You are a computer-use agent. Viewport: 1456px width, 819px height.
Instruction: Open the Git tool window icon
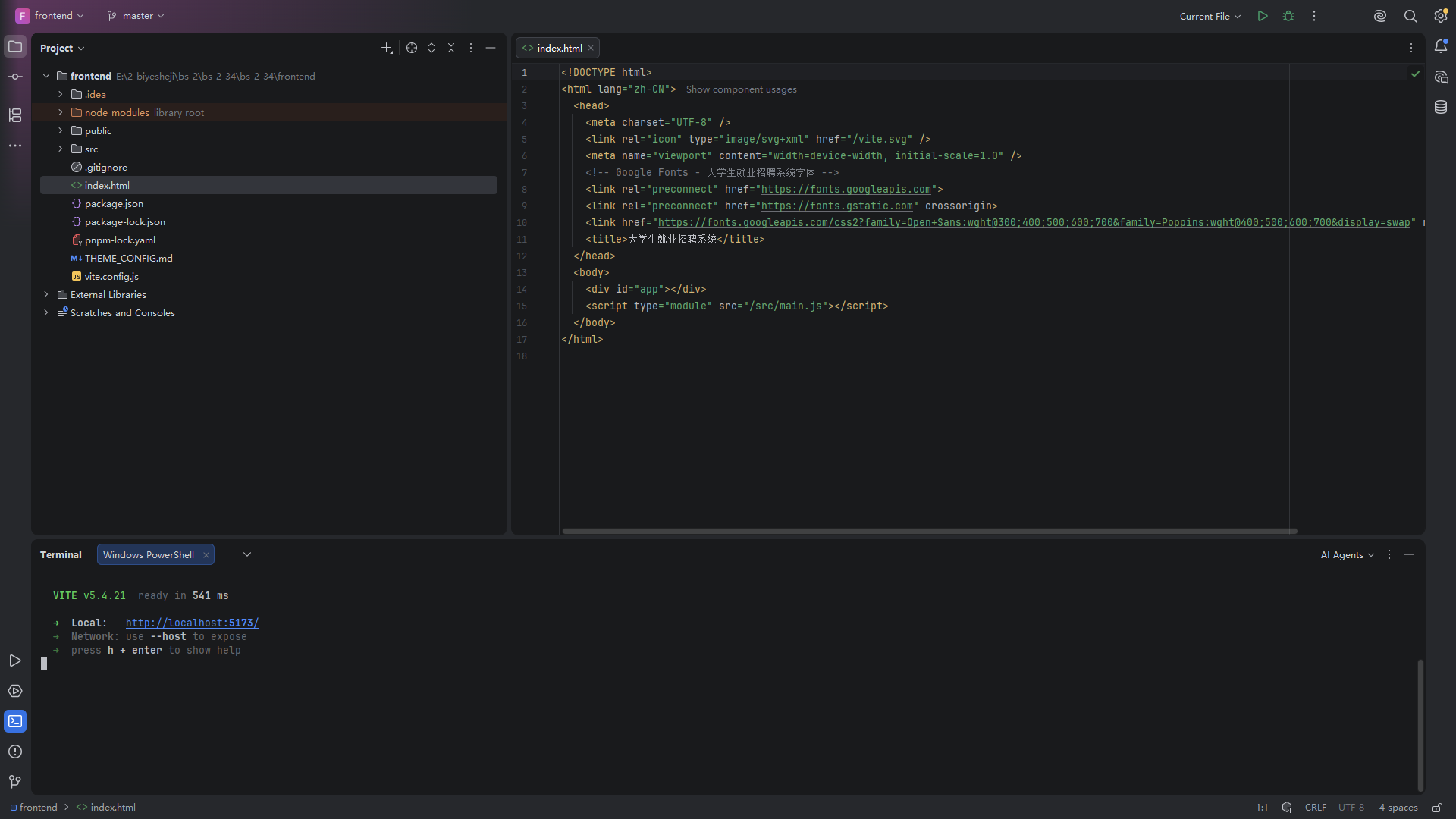pos(15,782)
